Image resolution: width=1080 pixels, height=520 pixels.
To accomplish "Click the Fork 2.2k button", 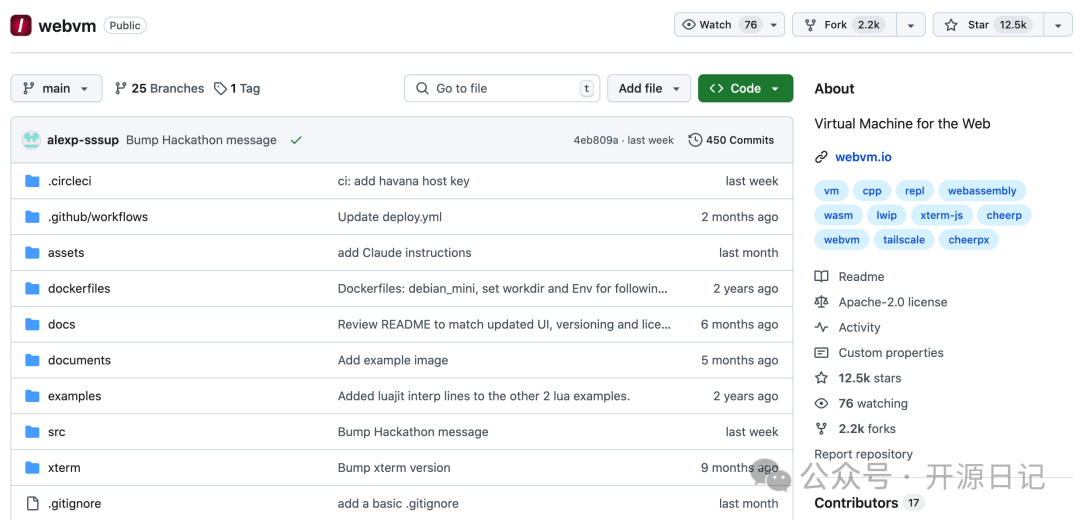I will click(x=845, y=25).
